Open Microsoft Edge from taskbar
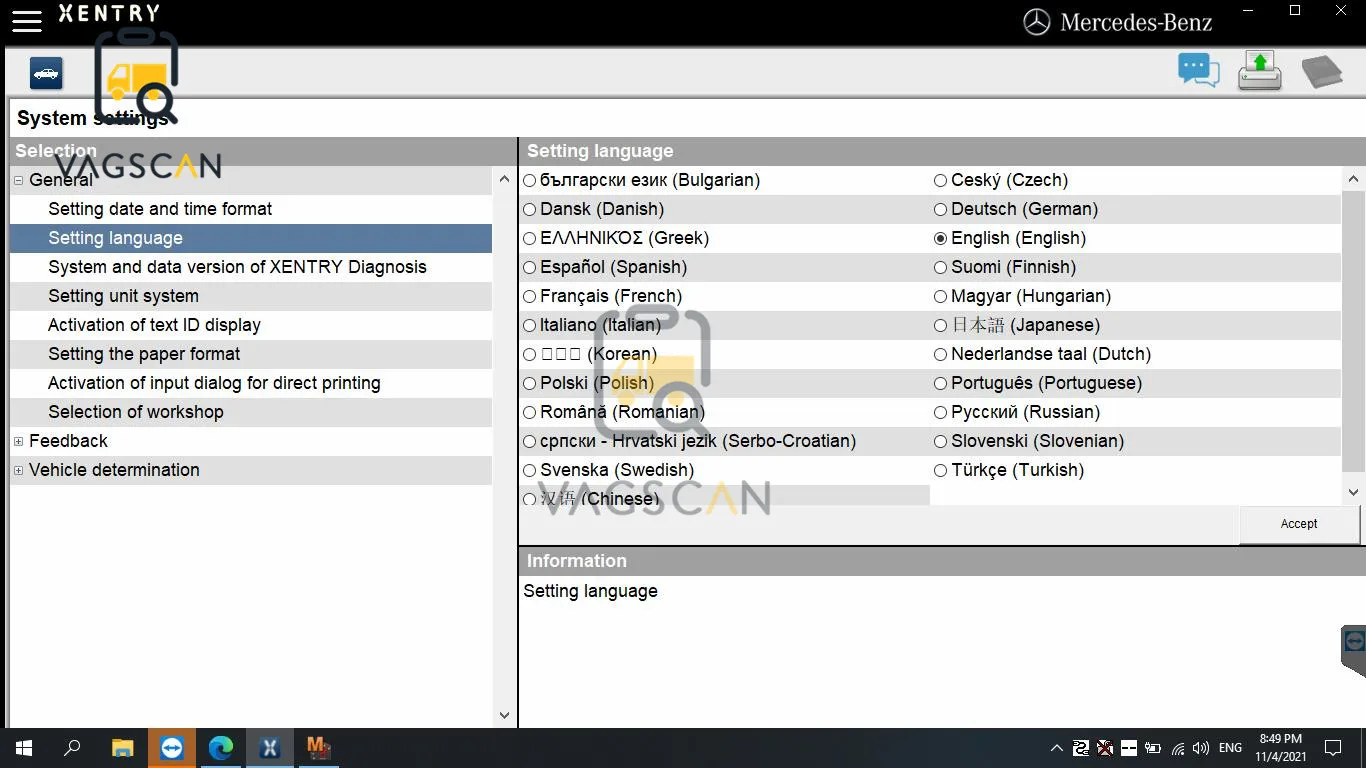Image resolution: width=1366 pixels, height=768 pixels. click(221, 748)
